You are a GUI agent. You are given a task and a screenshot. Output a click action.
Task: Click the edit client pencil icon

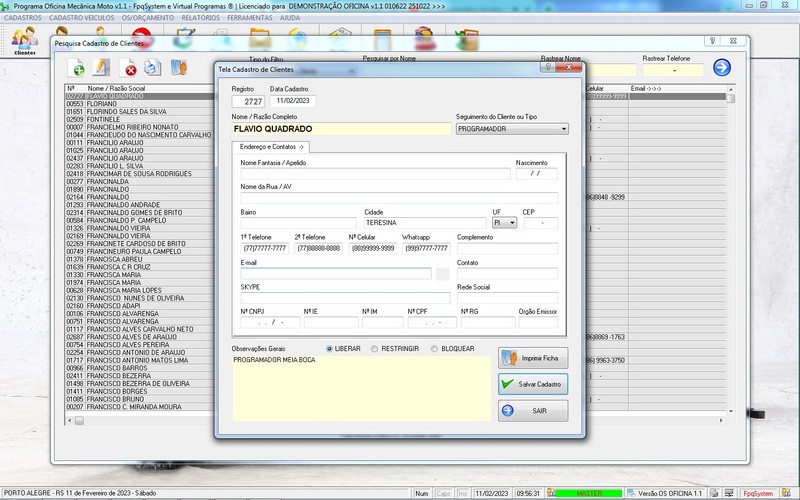click(102, 67)
